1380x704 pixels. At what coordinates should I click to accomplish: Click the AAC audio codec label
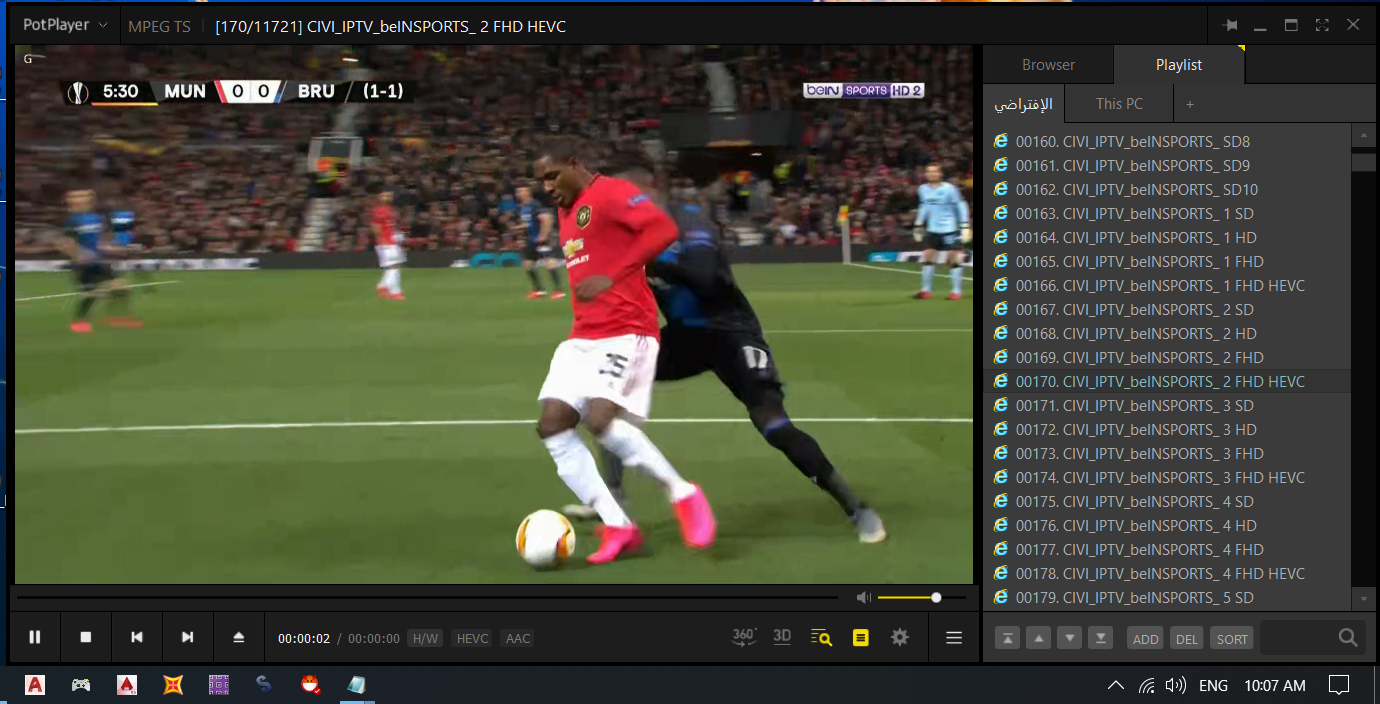pos(518,638)
